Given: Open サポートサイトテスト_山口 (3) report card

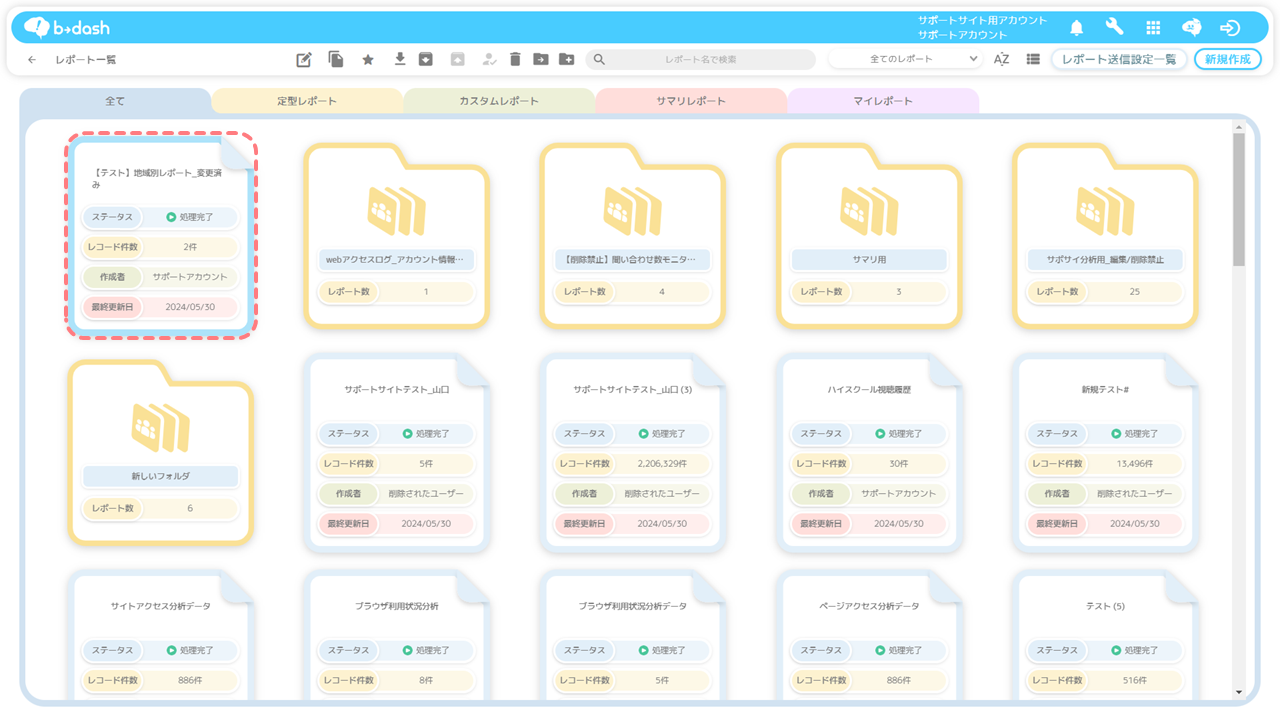Looking at the screenshot, I should [632, 452].
